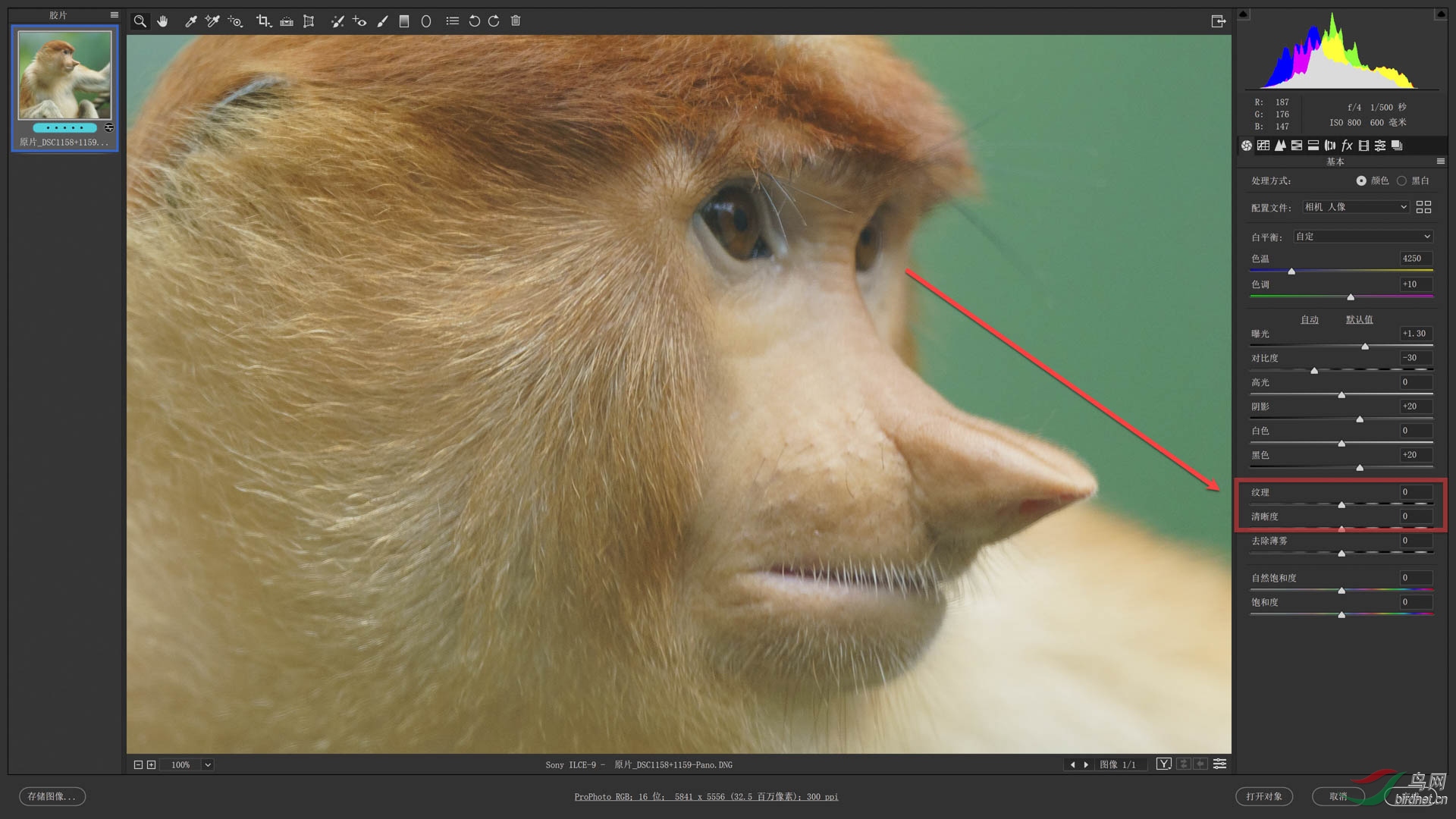1456x819 pixels.
Task: Select the Graduated Filter tool
Action: tap(404, 21)
